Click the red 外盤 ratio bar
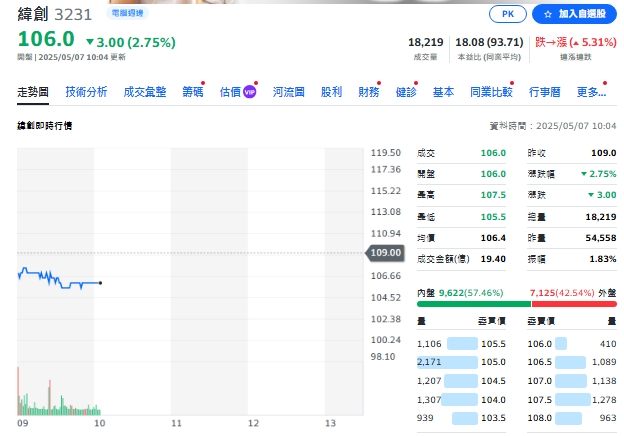 574,304
